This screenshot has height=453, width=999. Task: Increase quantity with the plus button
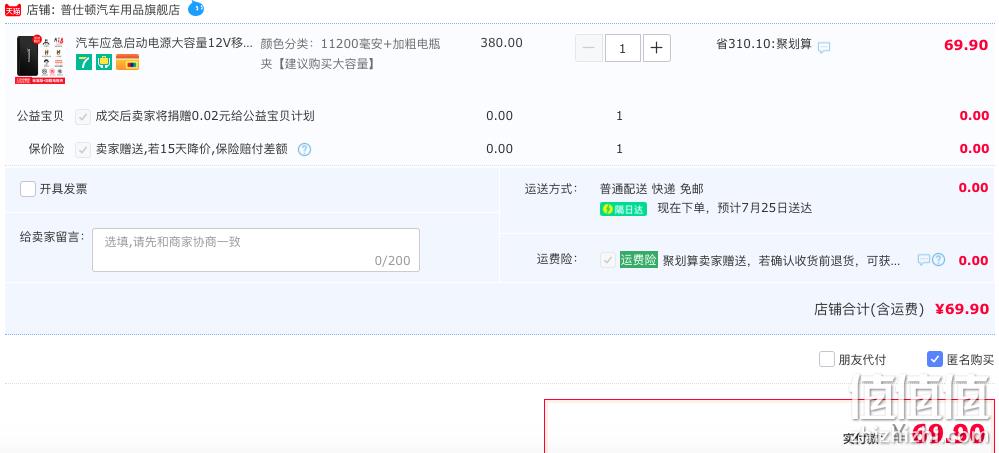[x=657, y=48]
